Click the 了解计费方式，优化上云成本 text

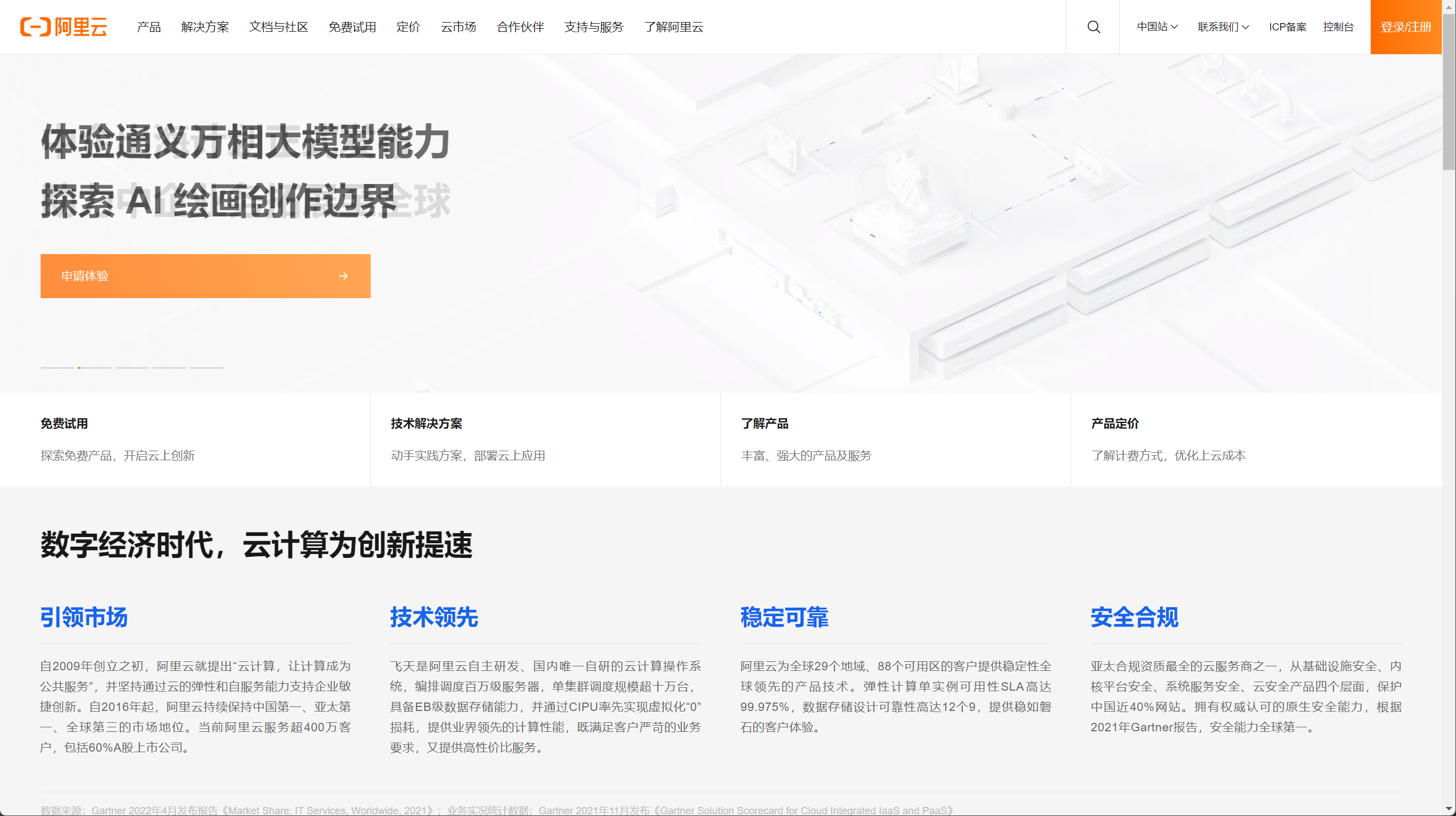click(1168, 456)
